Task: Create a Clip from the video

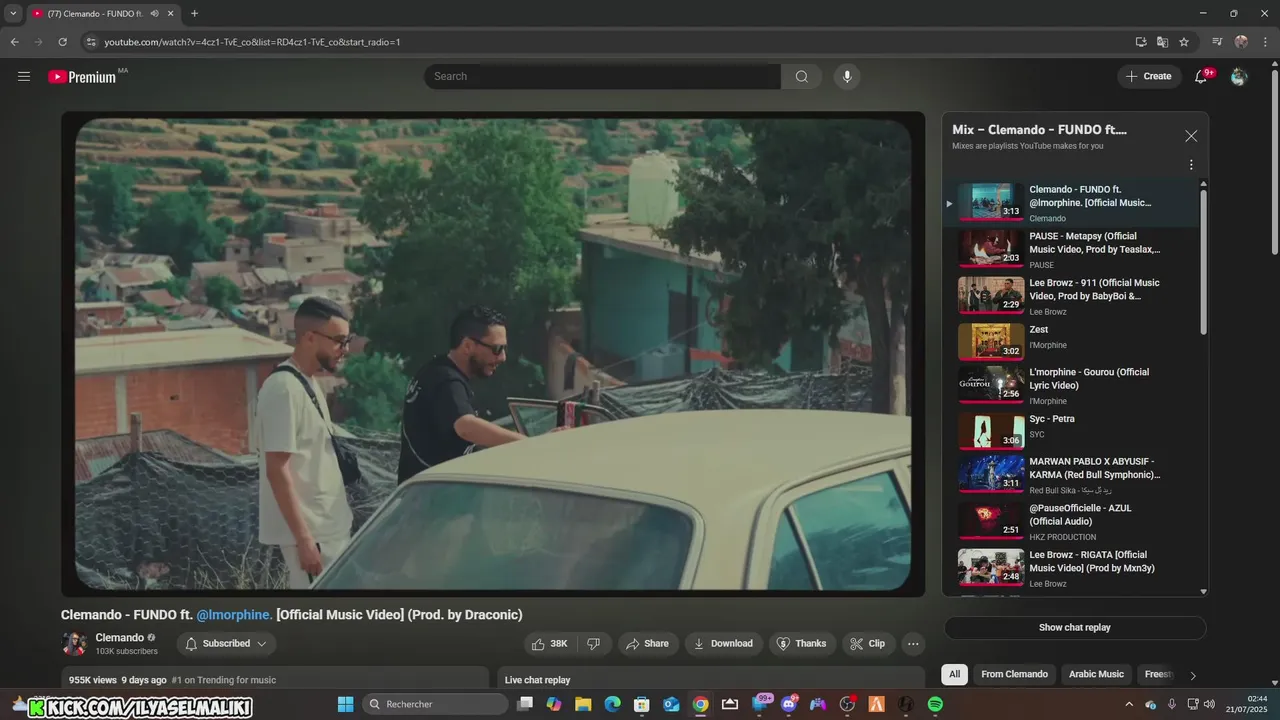Action: (868, 644)
